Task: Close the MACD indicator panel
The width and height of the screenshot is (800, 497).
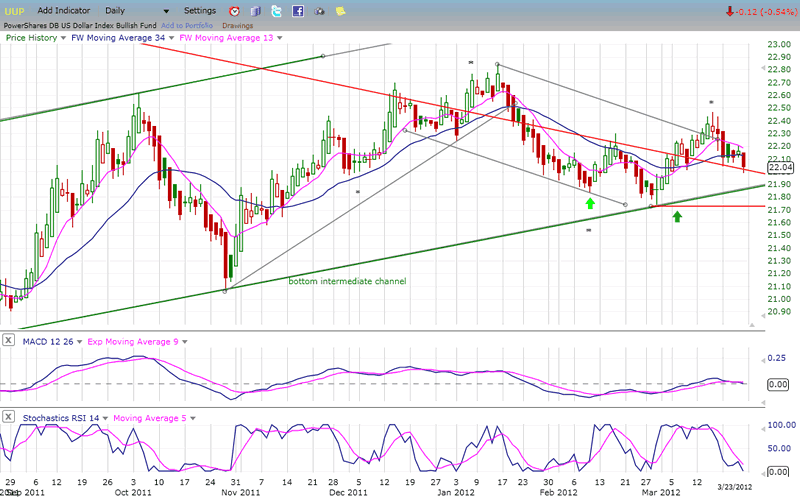Action: (x=9, y=342)
